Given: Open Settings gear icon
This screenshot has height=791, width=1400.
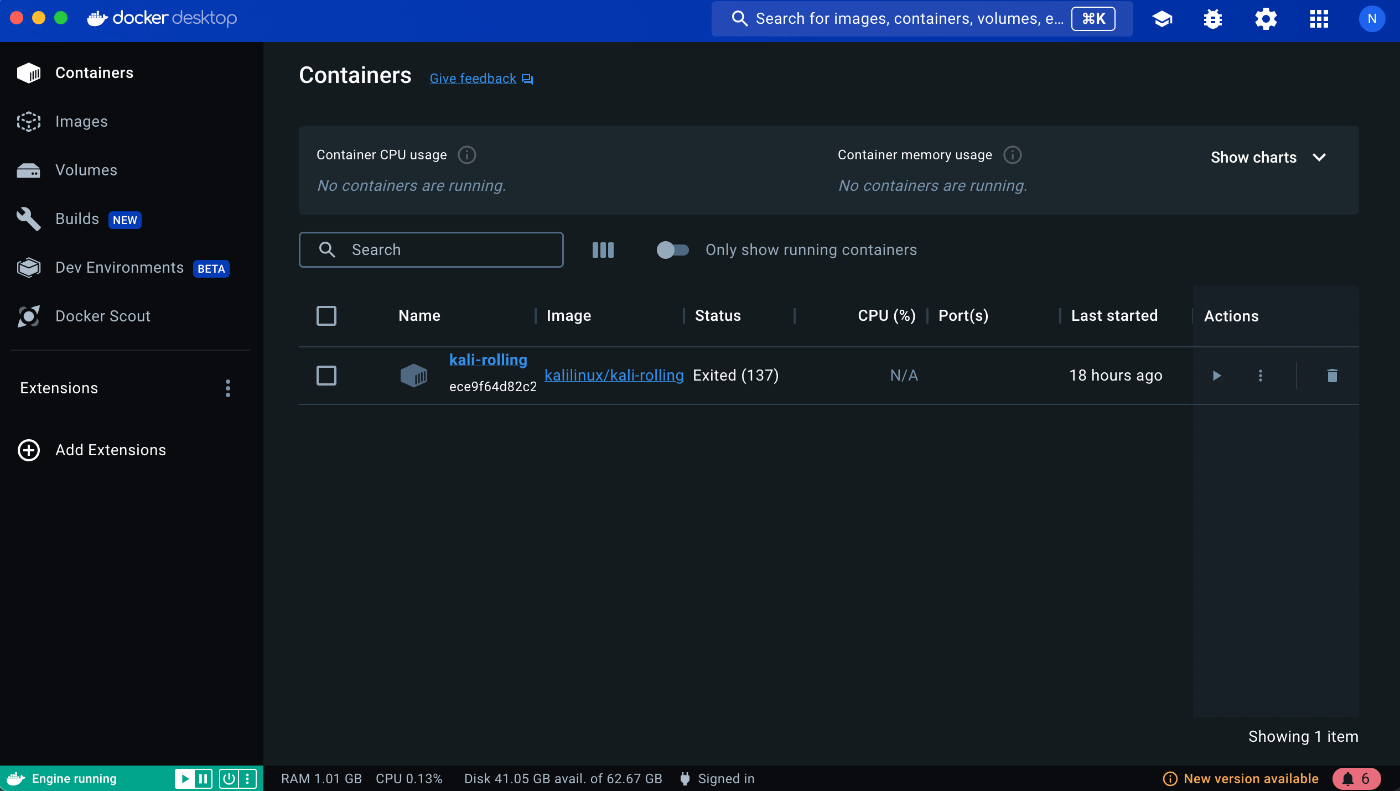Looking at the screenshot, I should [1266, 19].
